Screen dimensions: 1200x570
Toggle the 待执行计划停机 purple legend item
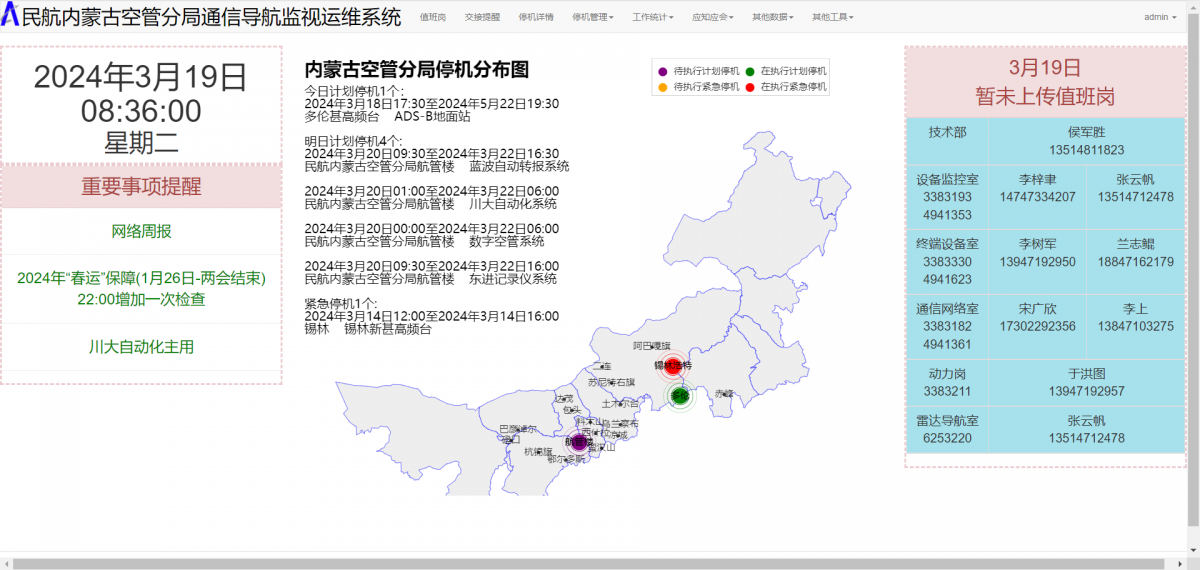click(x=699, y=71)
